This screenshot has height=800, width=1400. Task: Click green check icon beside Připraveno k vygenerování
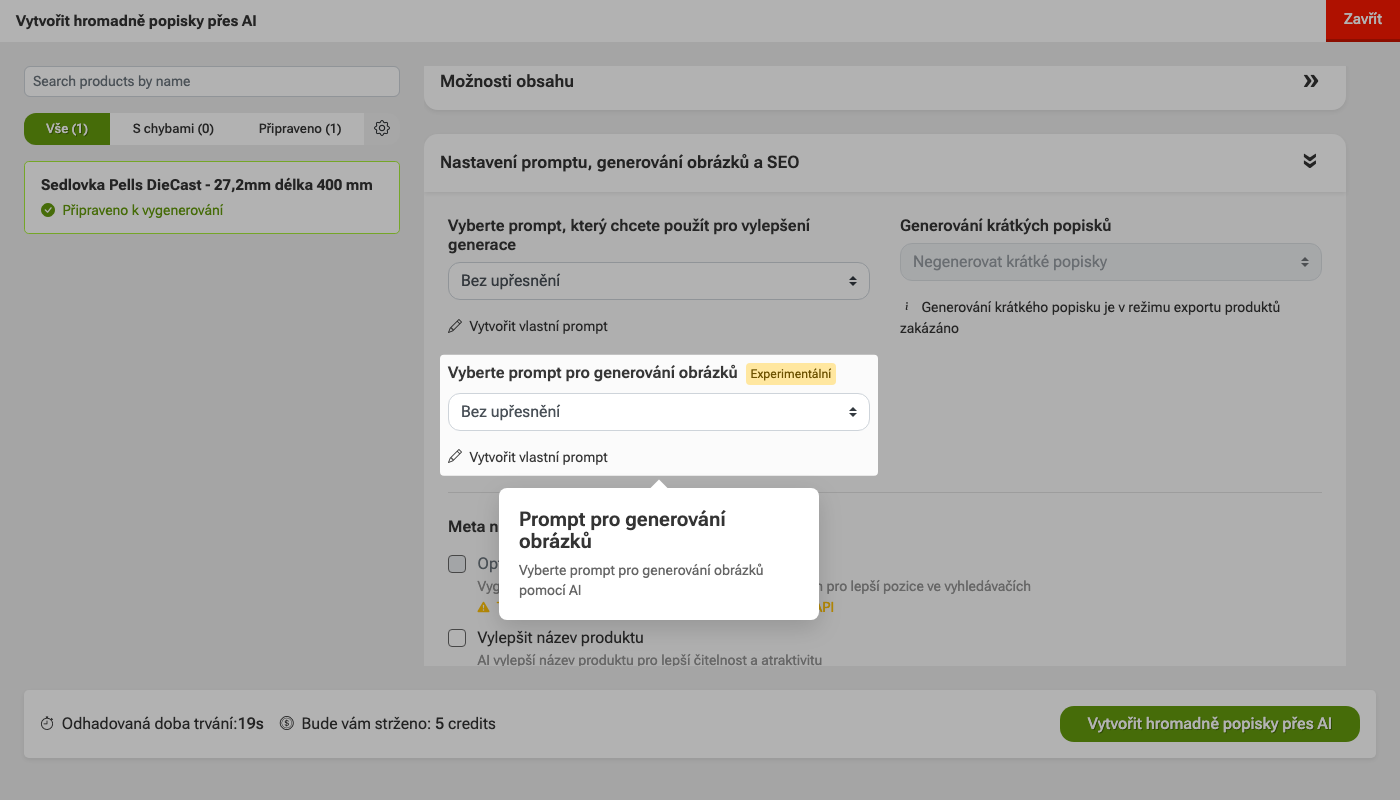pos(48,210)
